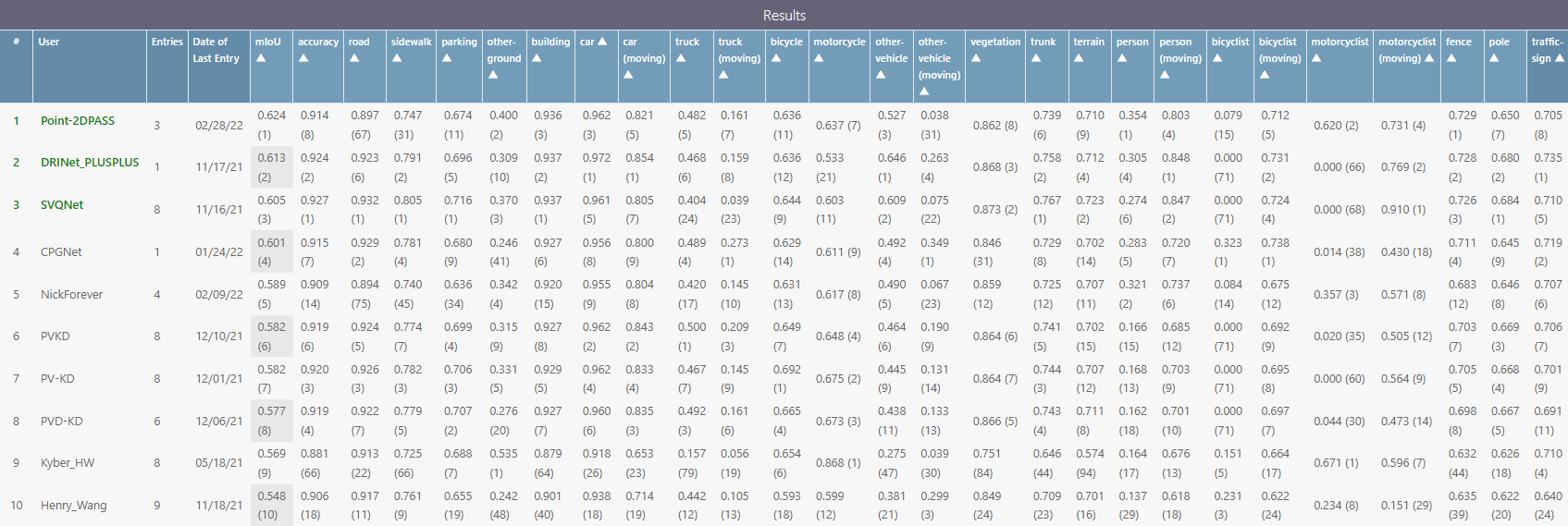Select the Henry_Wang user name

click(74, 506)
